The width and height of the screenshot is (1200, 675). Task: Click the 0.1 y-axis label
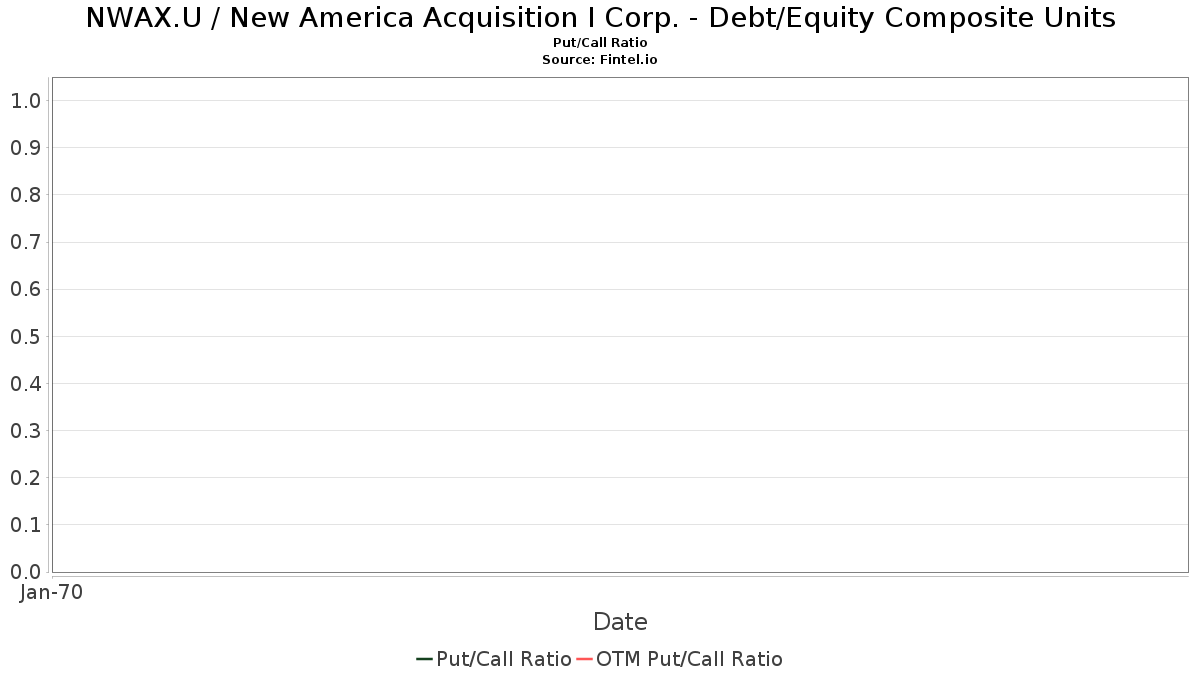click(x=25, y=525)
